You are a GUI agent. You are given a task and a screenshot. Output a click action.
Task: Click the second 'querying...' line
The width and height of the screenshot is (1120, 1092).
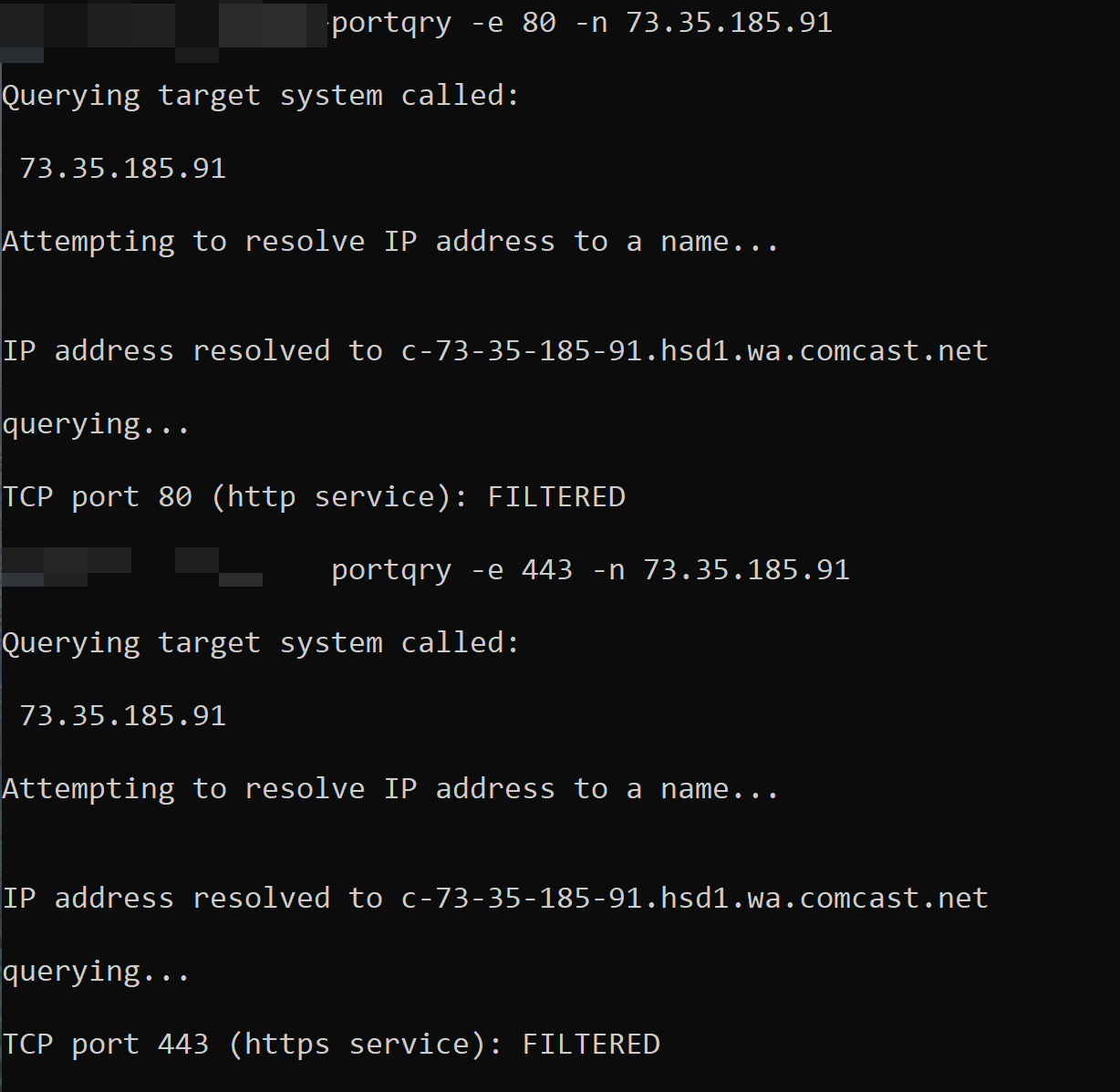coord(96,972)
